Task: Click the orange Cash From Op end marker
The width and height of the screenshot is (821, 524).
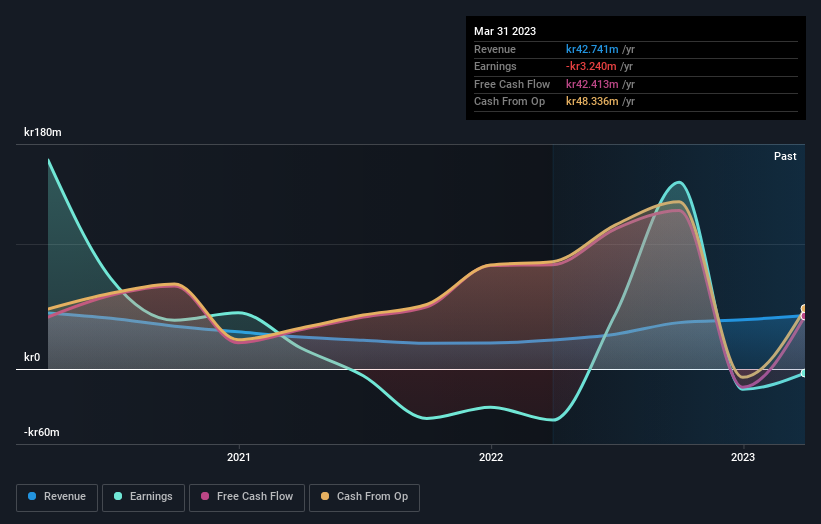Action: pyautogui.click(x=804, y=309)
